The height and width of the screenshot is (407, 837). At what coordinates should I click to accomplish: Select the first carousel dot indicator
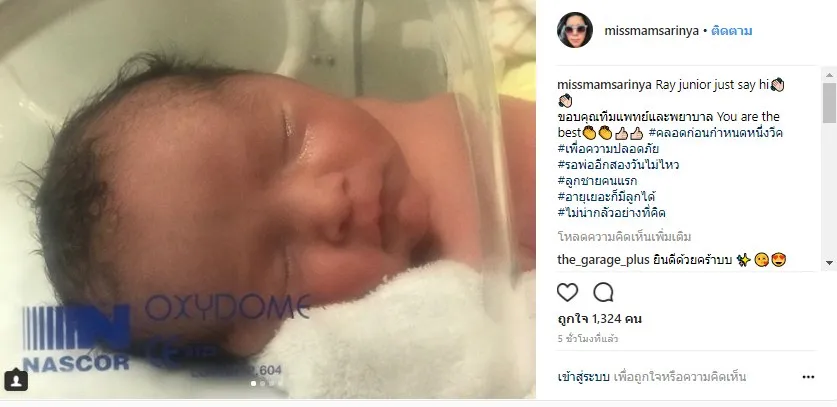point(253,383)
